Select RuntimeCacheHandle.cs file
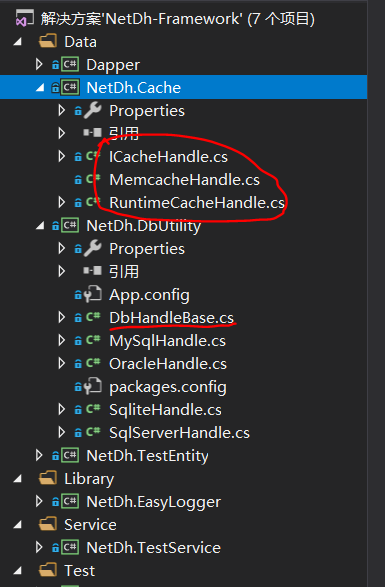Viewport: 385px width, 587px height. [x=197, y=203]
